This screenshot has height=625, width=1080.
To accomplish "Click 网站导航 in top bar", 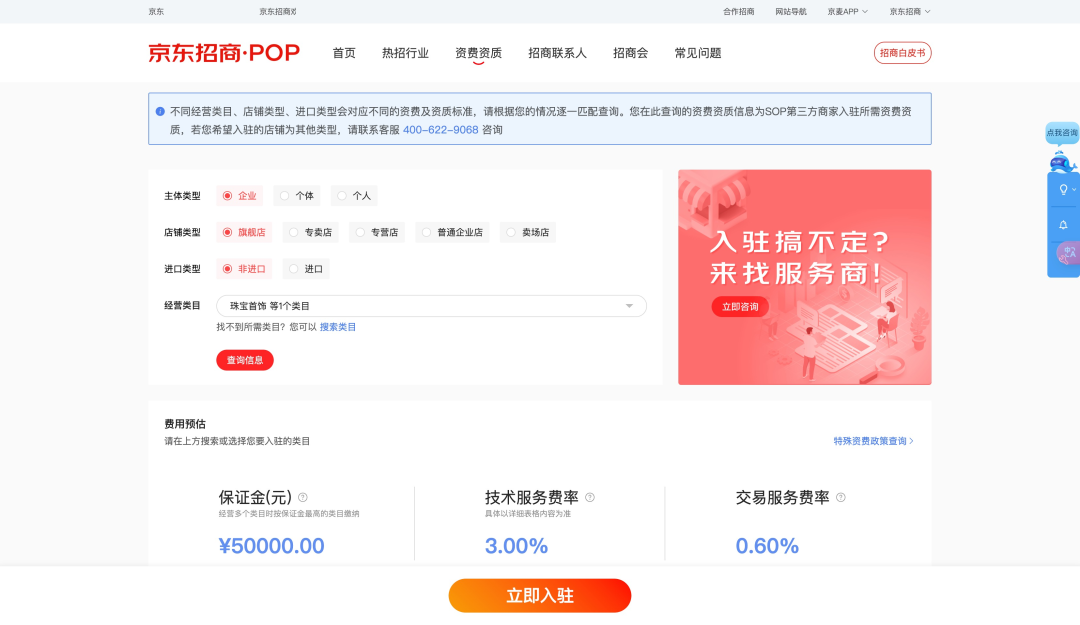I will (x=791, y=12).
